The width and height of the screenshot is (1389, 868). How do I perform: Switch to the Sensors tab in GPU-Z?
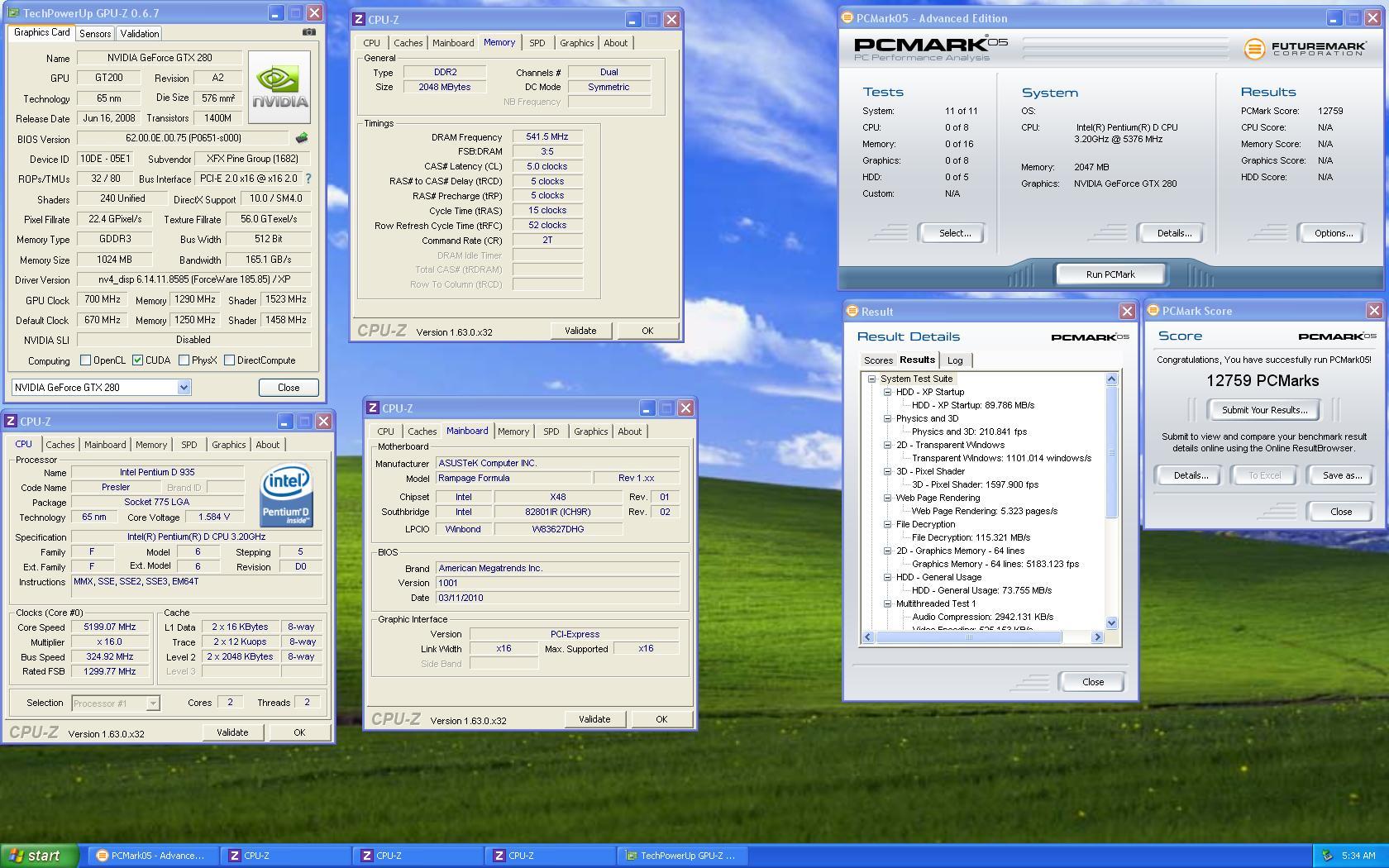(x=95, y=34)
